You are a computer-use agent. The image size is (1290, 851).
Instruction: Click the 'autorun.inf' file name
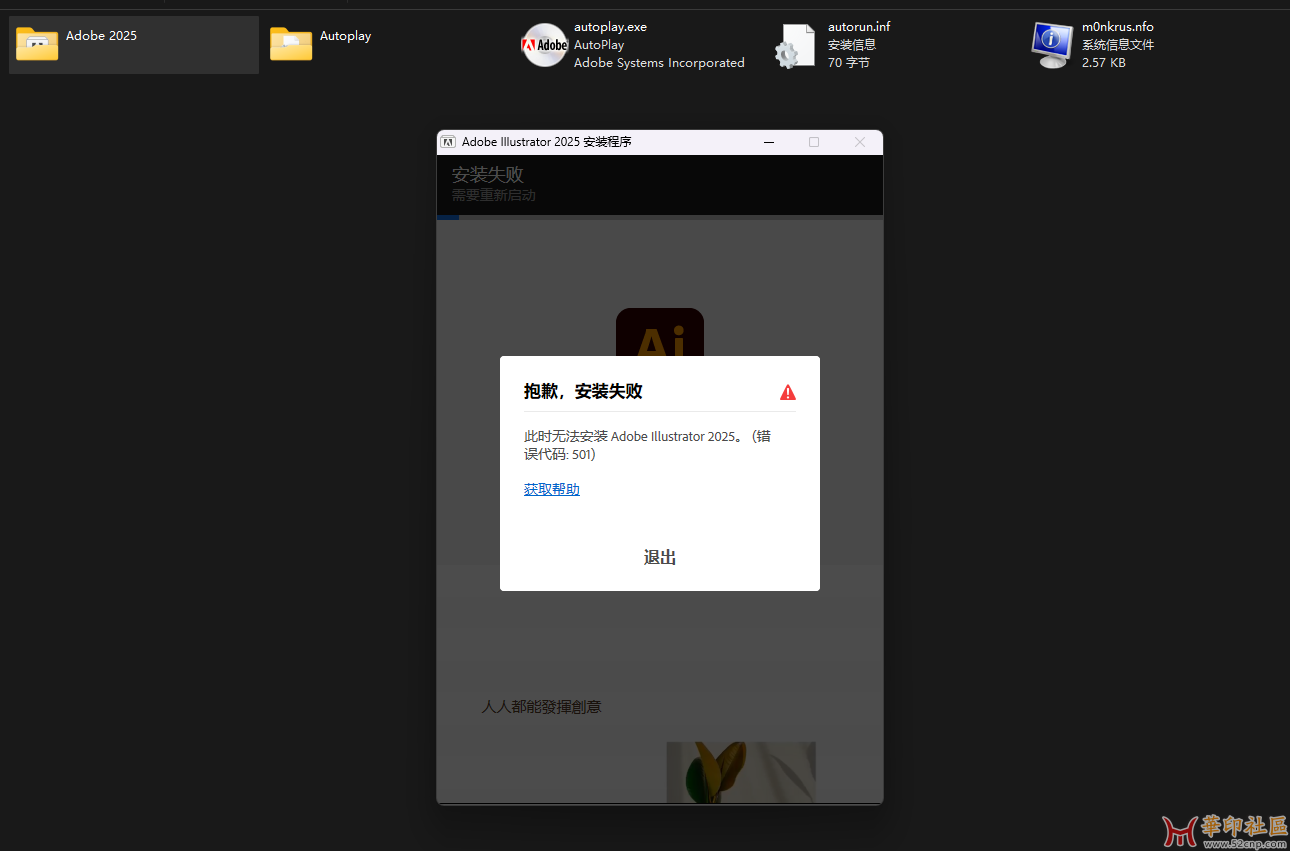click(x=859, y=27)
